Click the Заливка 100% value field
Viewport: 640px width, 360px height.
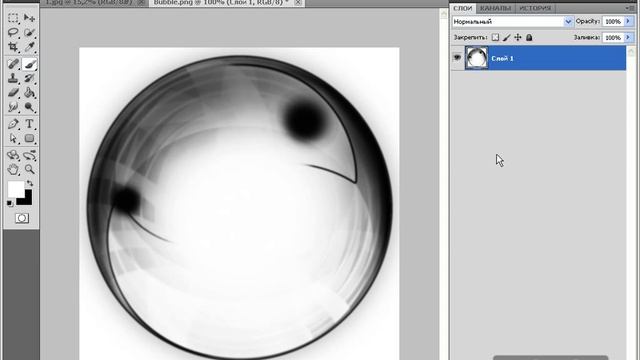click(613, 38)
